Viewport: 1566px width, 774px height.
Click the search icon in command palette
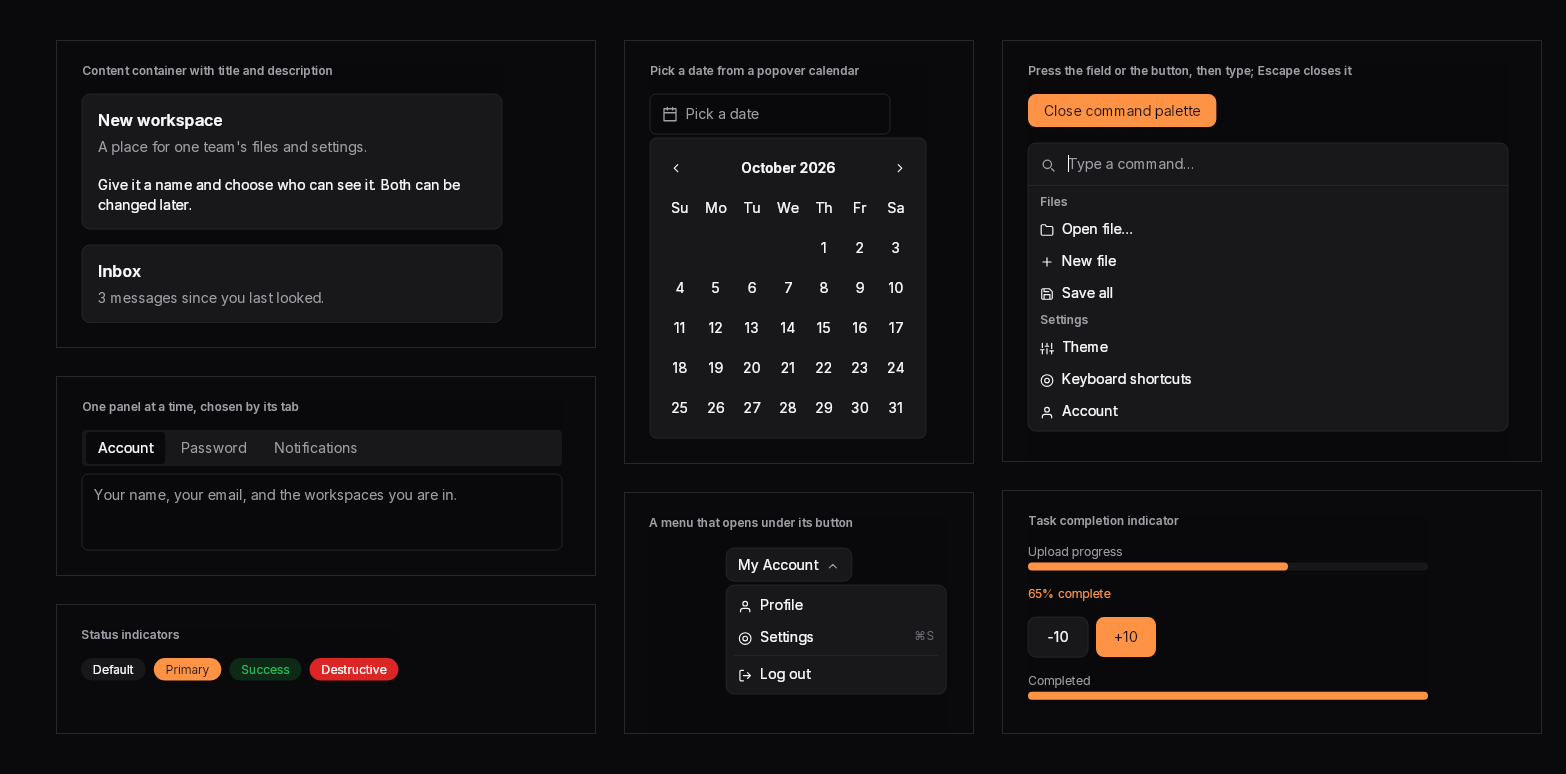point(1048,165)
